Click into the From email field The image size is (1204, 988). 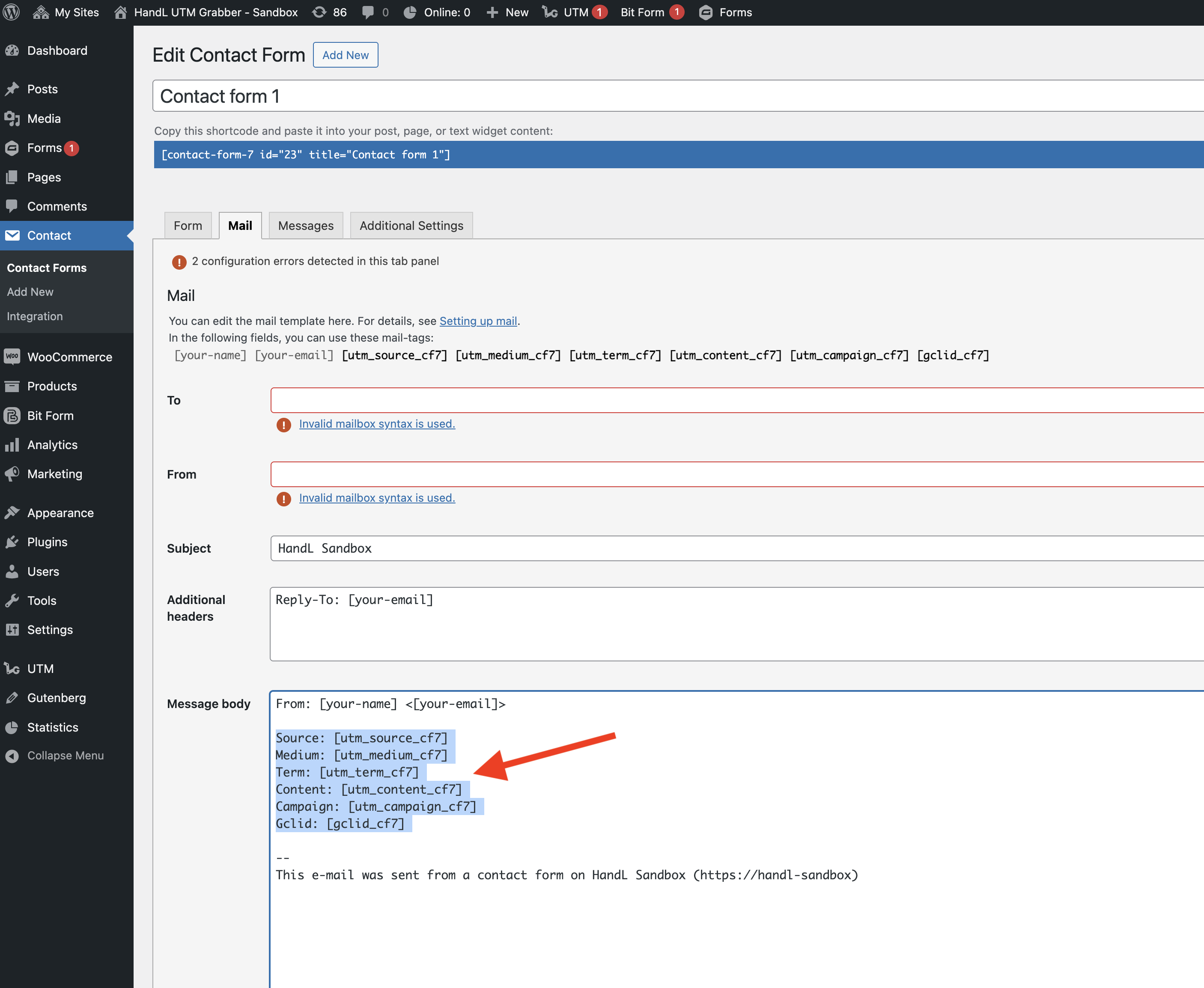[x=736, y=474]
